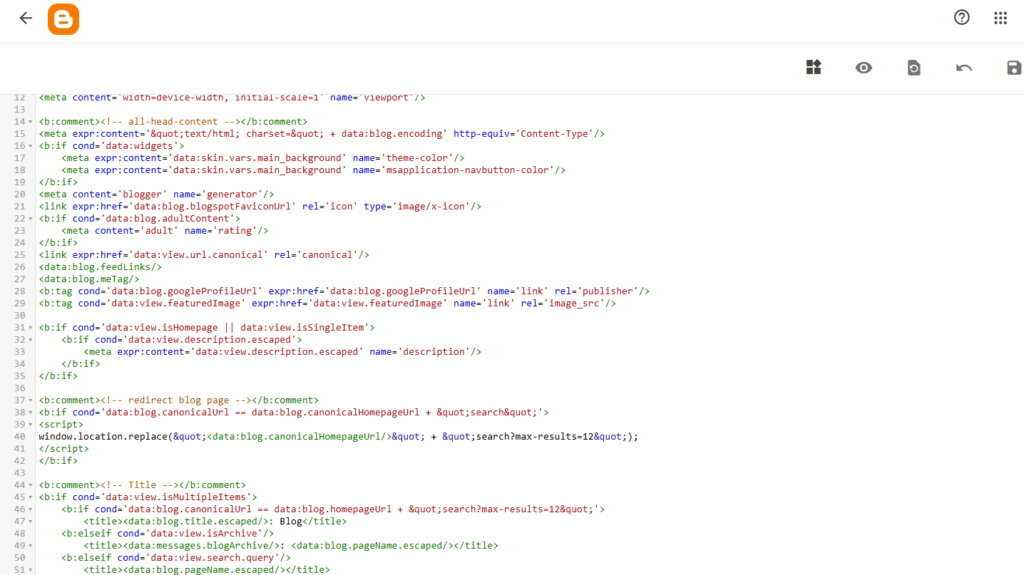Go back with the left arrow icon
The image size is (1024, 575).
[x=25, y=18]
